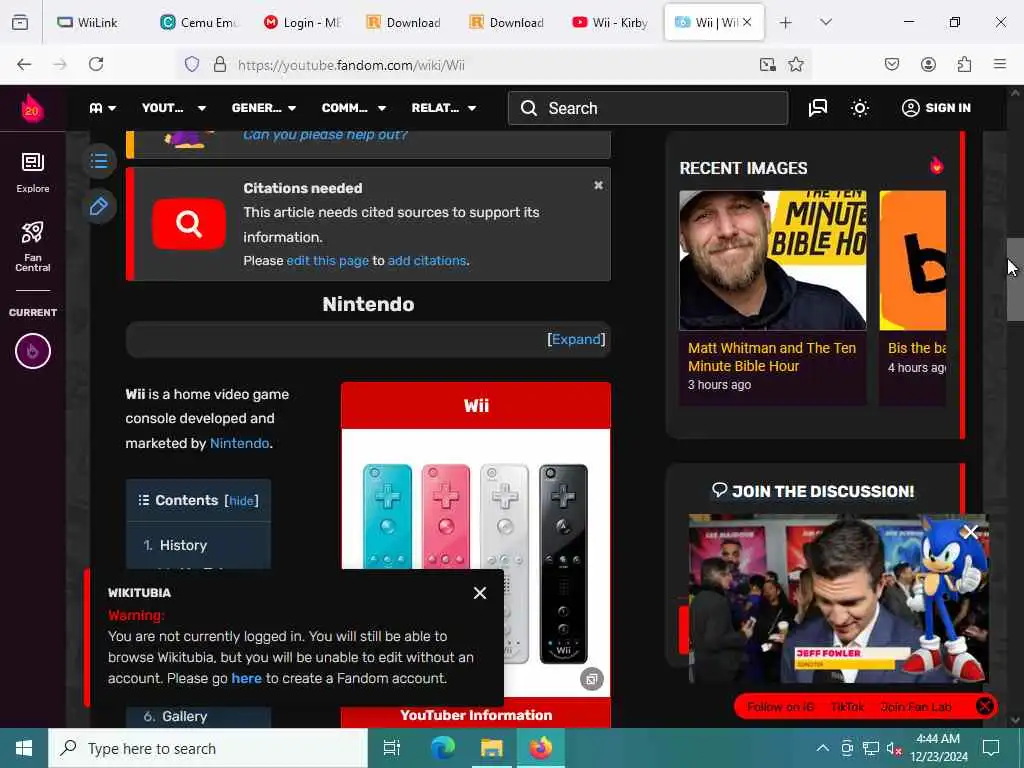Viewport: 1024px width, 768px height.
Task: Switch to Cemu Emu tab
Action: [200, 22]
